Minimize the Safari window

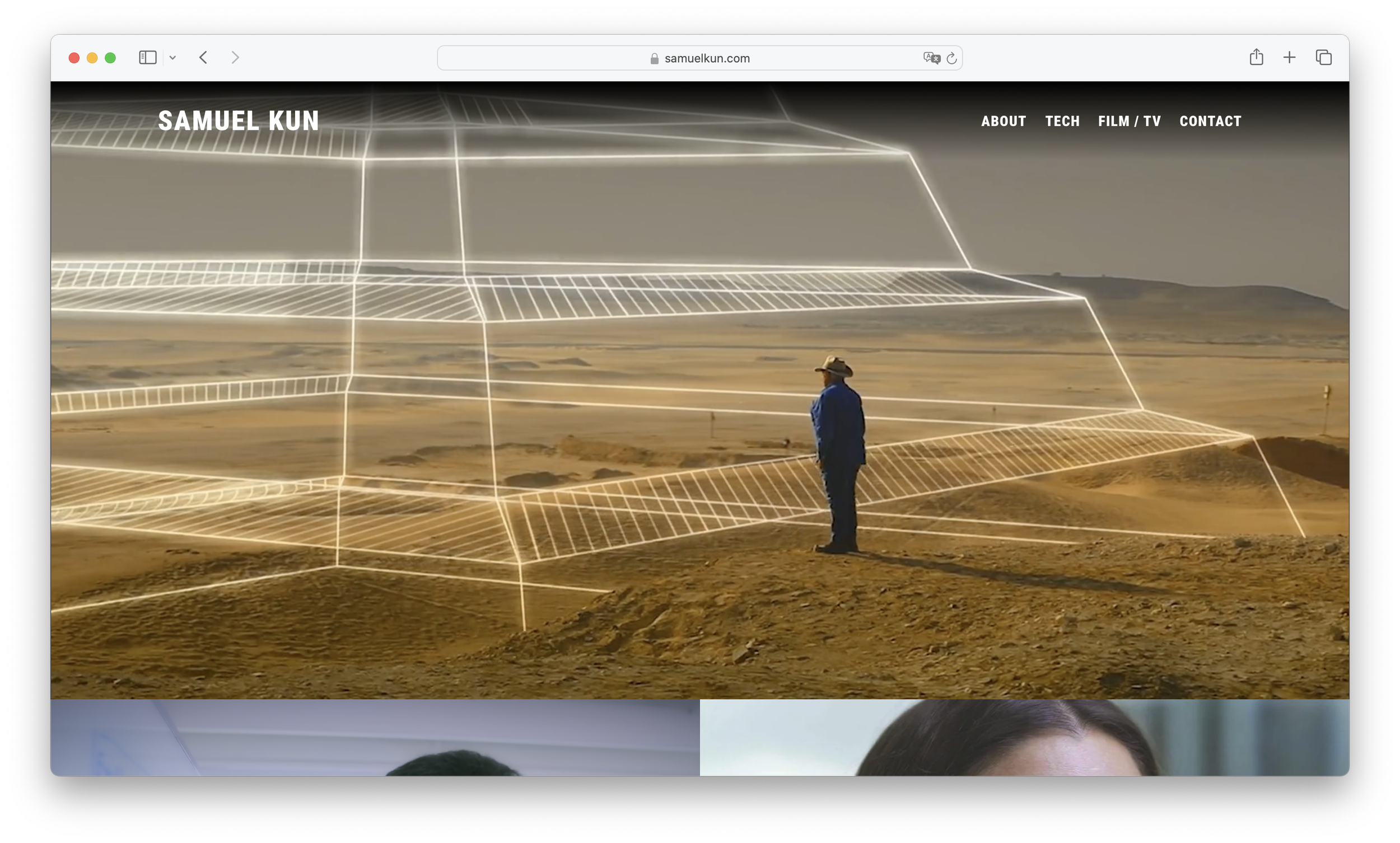(x=91, y=57)
